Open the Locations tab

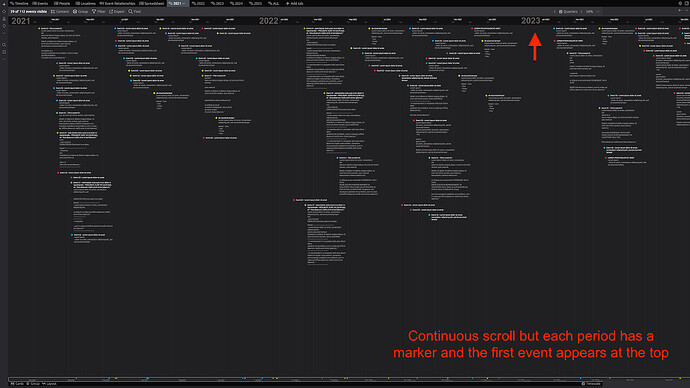pyautogui.click(x=85, y=3)
